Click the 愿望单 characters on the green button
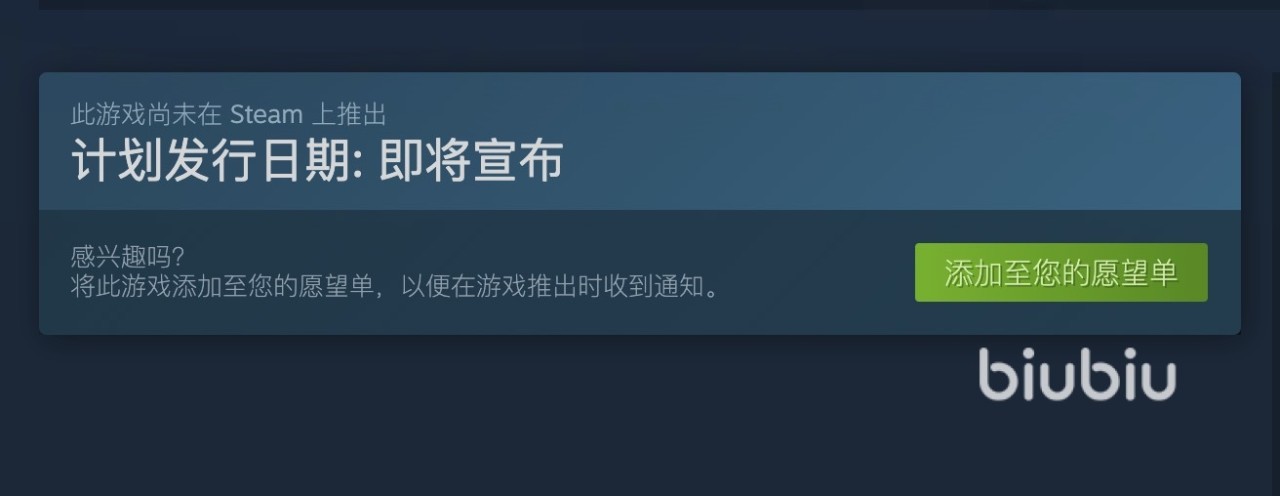 point(1134,272)
